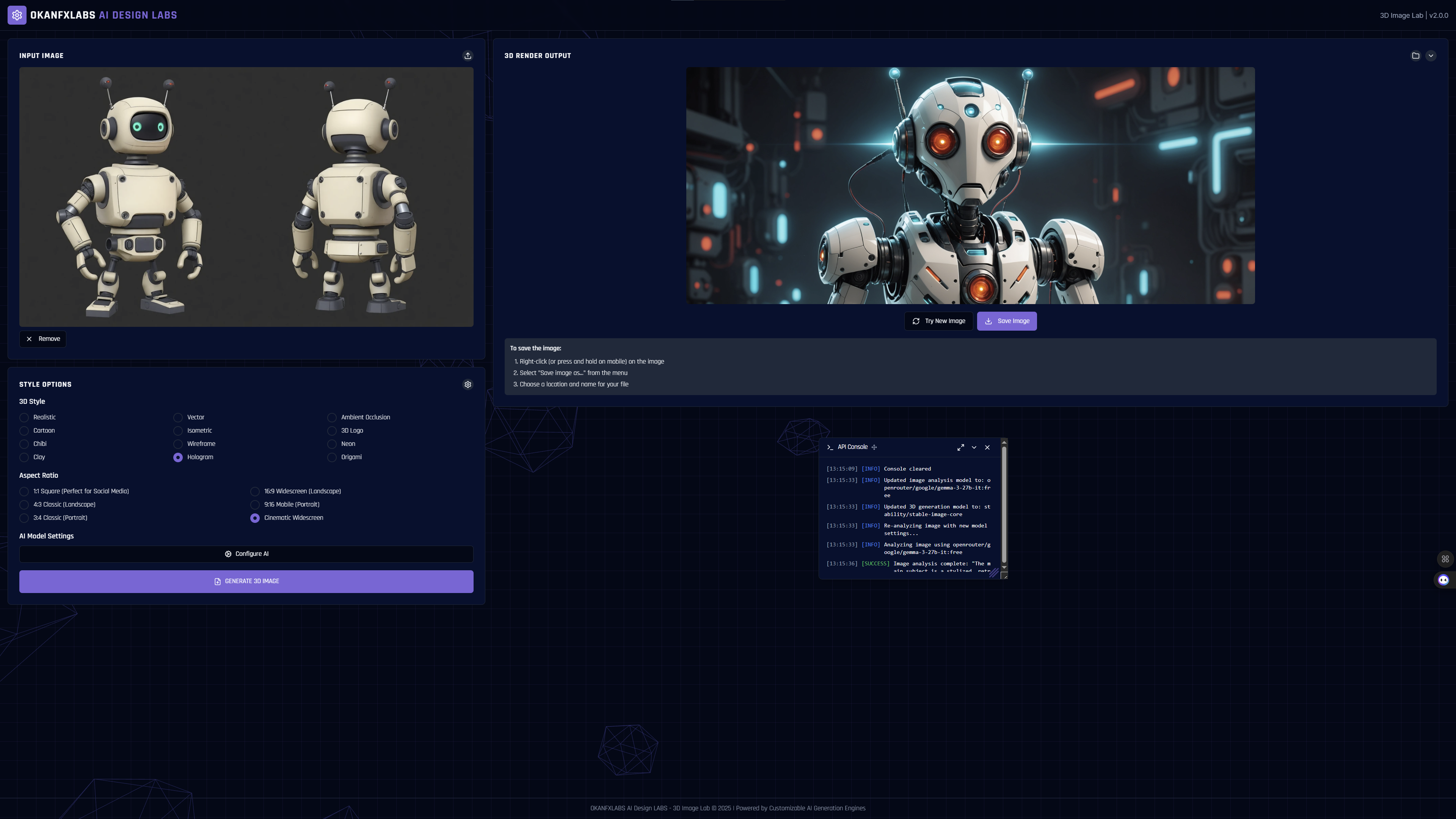Collapse the API Console with its chevron
This screenshot has height=819, width=1456.
click(x=974, y=447)
